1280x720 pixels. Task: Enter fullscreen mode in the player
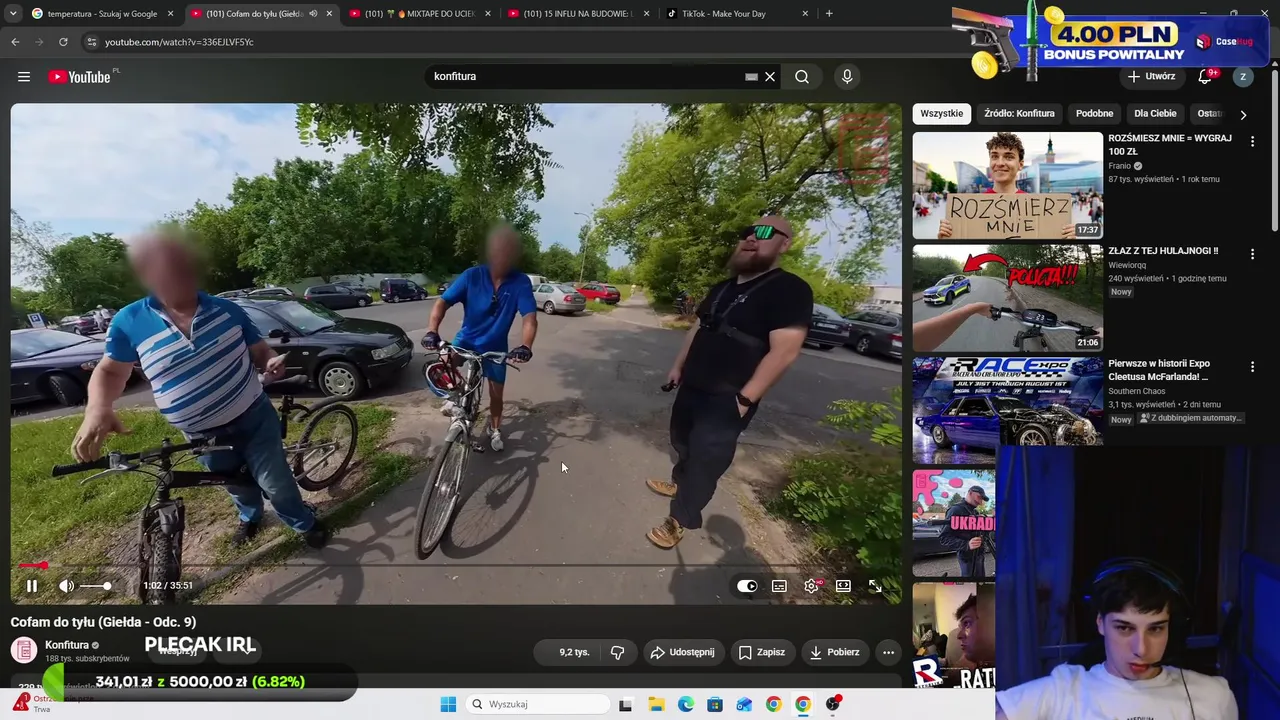875,586
